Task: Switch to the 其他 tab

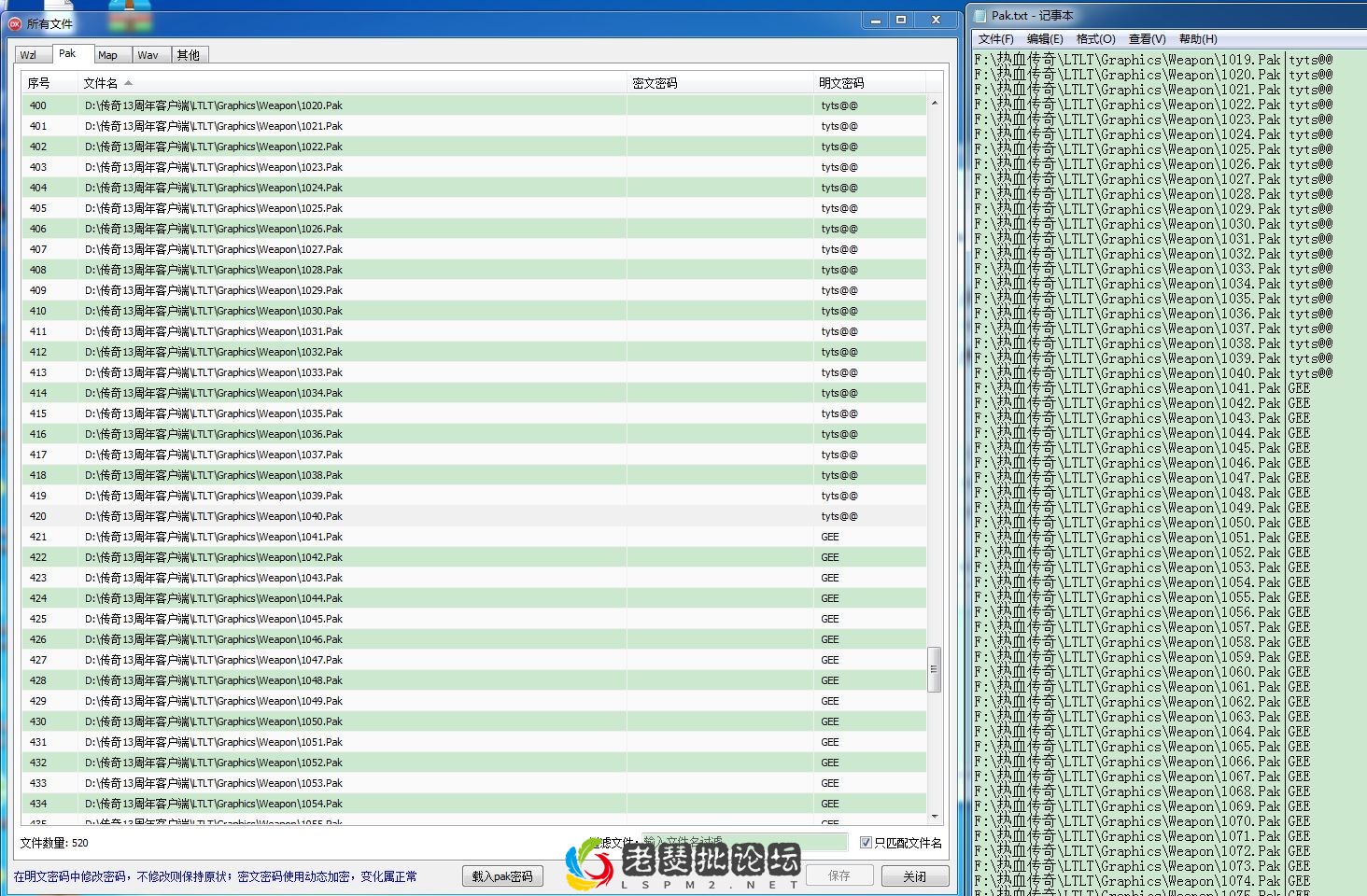Action: pyautogui.click(x=189, y=55)
